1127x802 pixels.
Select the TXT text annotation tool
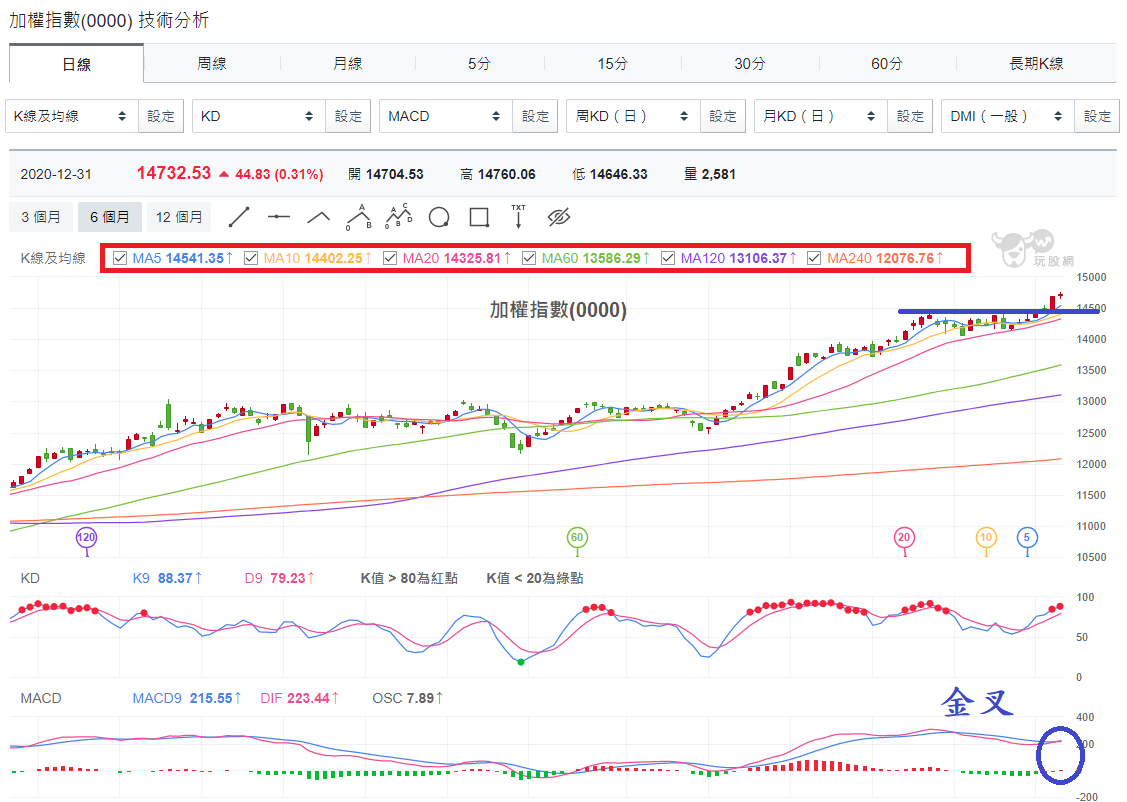coord(518,216)
